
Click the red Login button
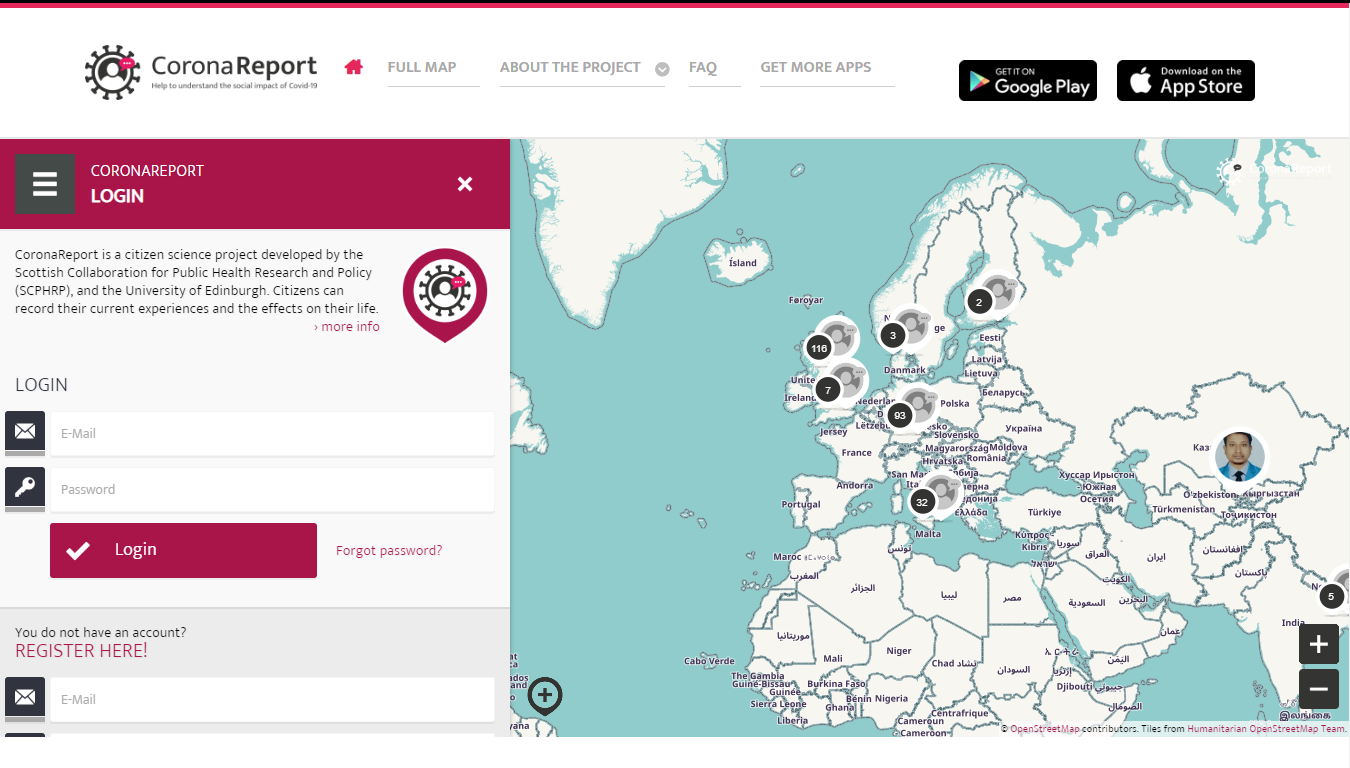pos(183,550)
